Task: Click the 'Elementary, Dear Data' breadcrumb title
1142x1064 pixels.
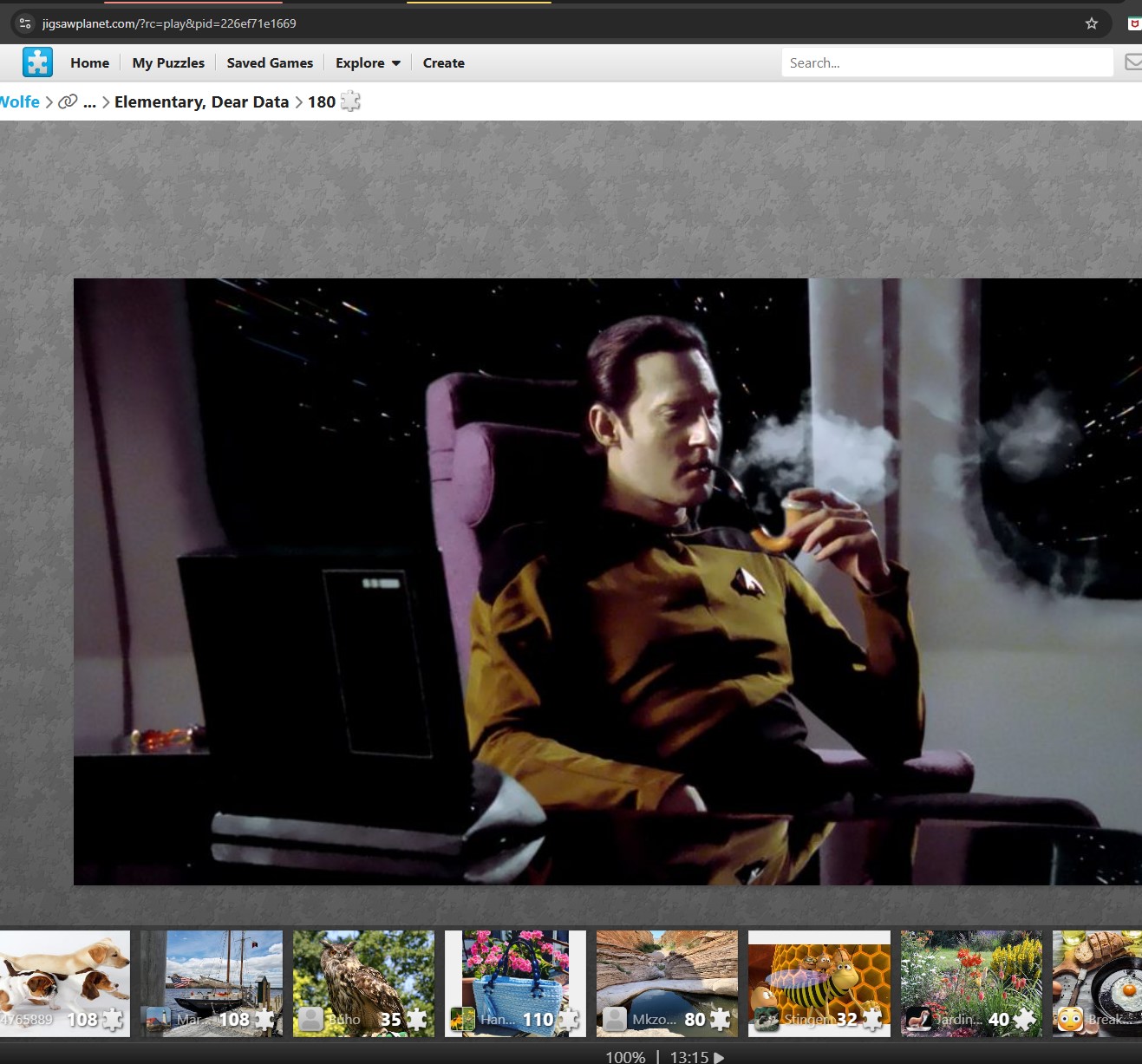Action: point(201,101)
